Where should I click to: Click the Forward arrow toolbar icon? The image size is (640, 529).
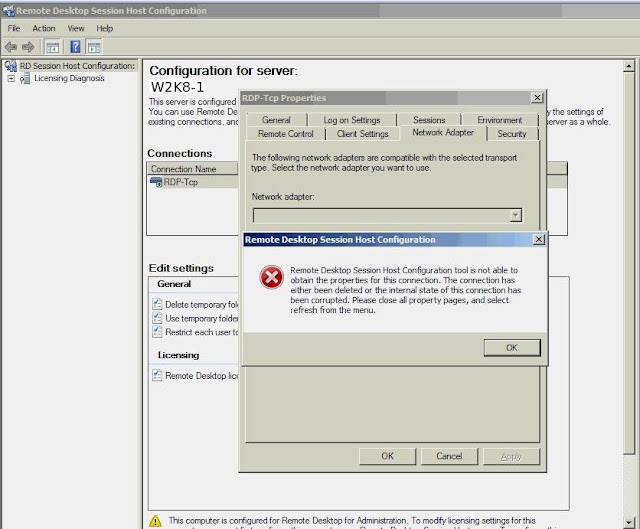[x=28, y=47]
